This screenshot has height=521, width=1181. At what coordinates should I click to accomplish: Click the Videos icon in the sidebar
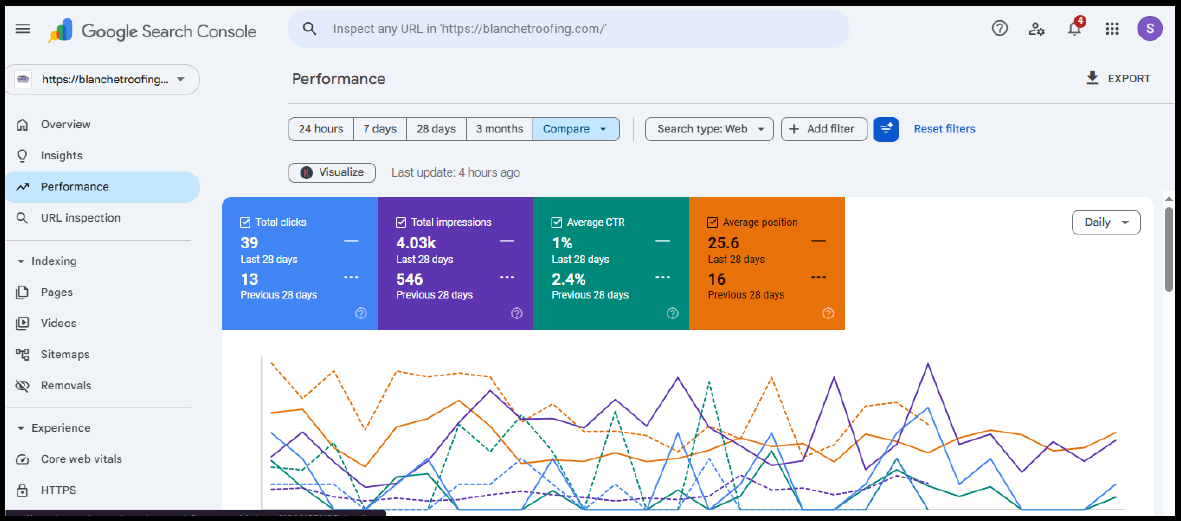click(x=23, y=323)
